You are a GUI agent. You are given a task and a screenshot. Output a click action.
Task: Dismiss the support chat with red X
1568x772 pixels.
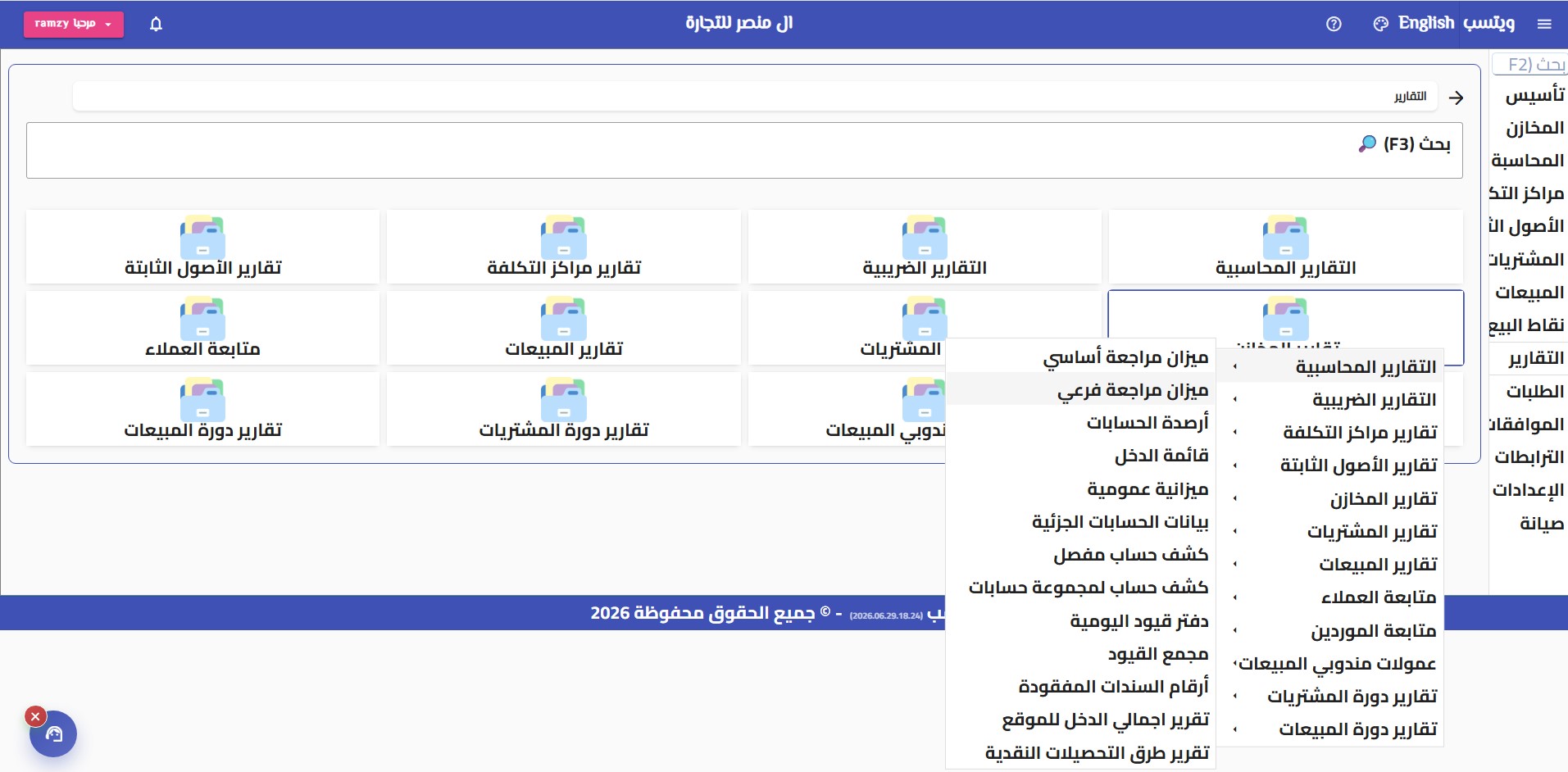click(34, 716)
